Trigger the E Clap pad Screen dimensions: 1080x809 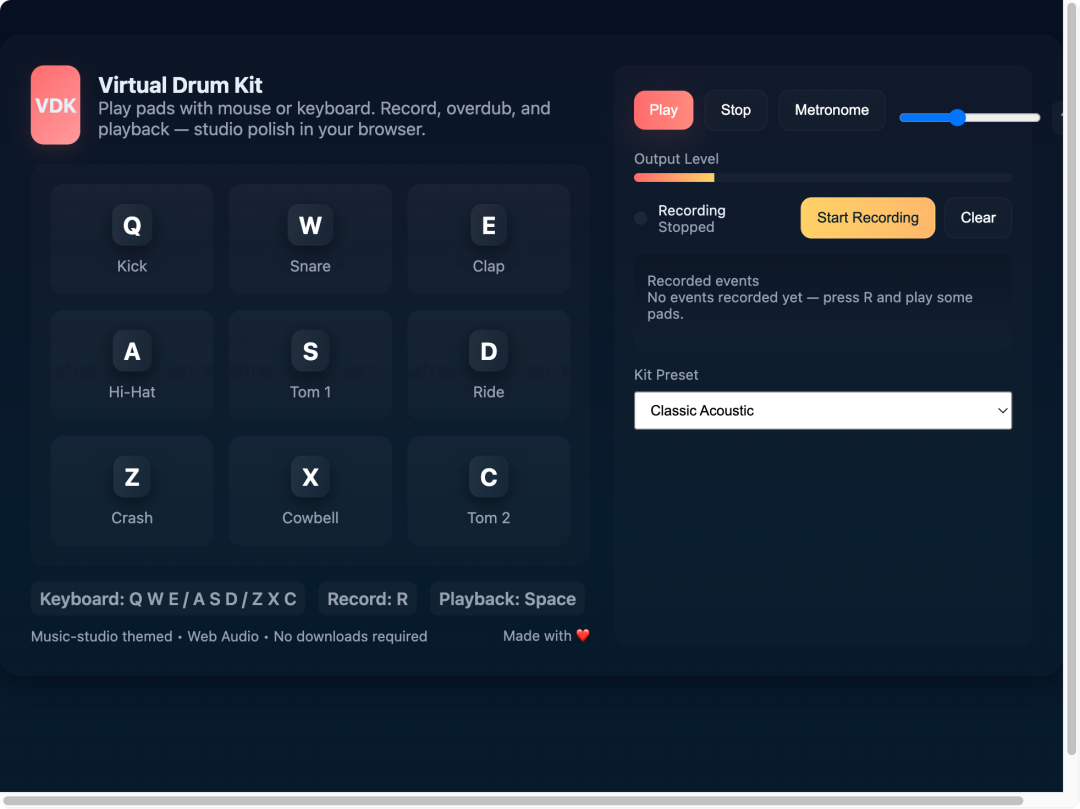tap(488, 239)
